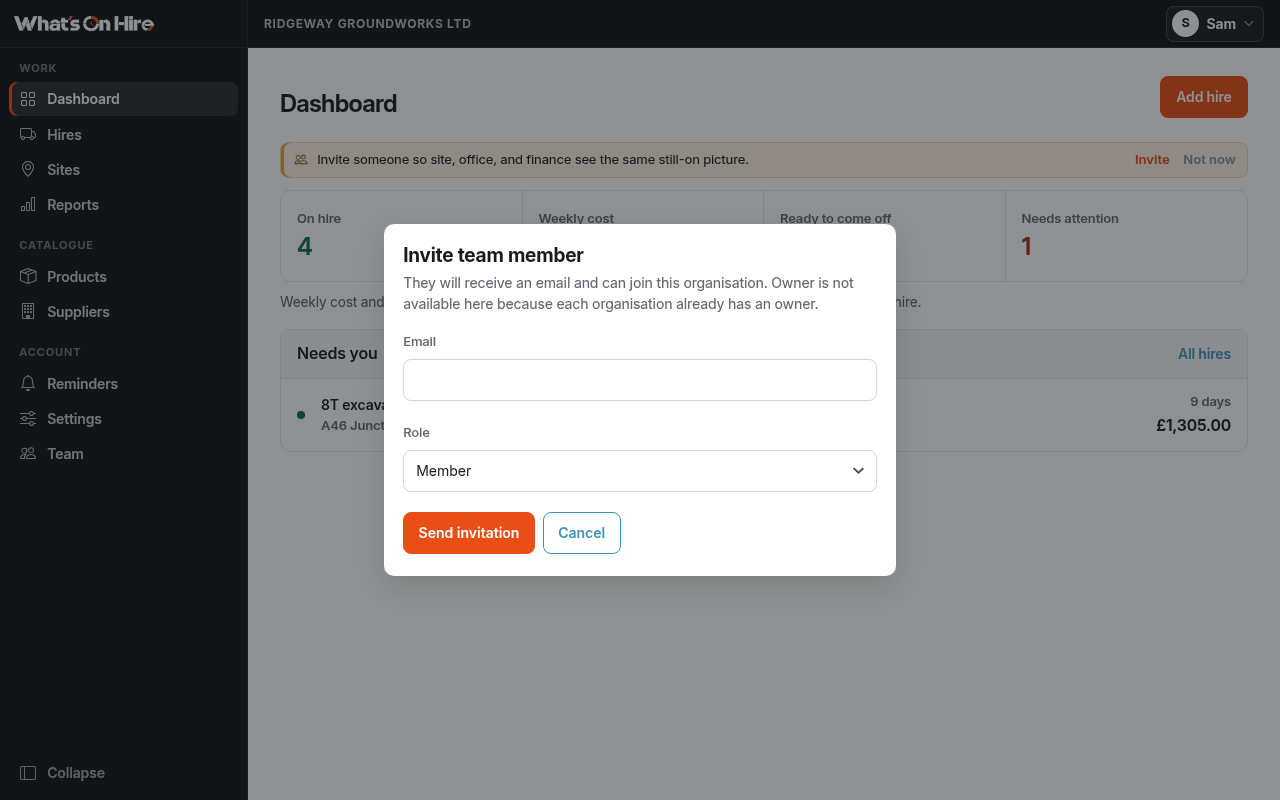Click the Invite link in banner
Viewport: 1280px width, 800px height.
(x=1152, y=159)
